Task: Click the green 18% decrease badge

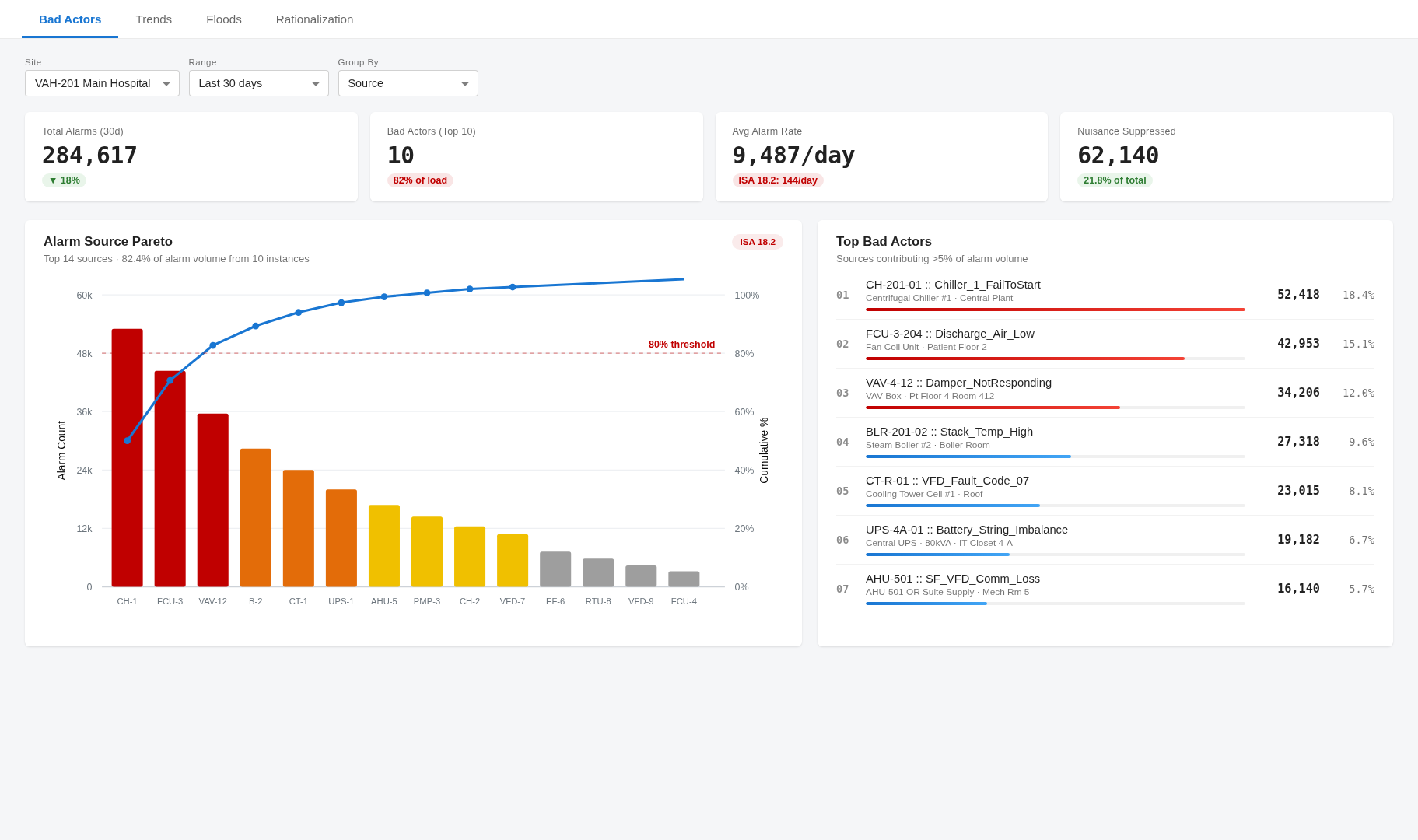Action: tap(64, 180)
